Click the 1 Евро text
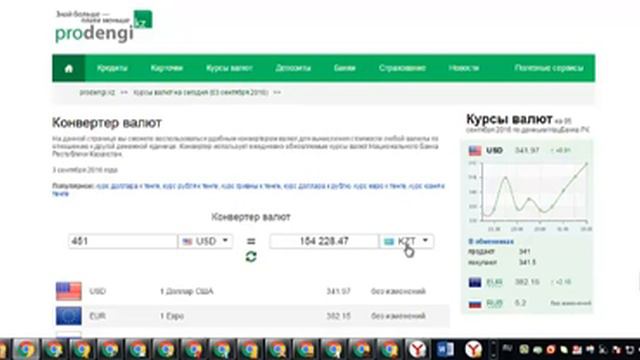Image resolution: width=640 pixels, height=360 pixels. 172,316
